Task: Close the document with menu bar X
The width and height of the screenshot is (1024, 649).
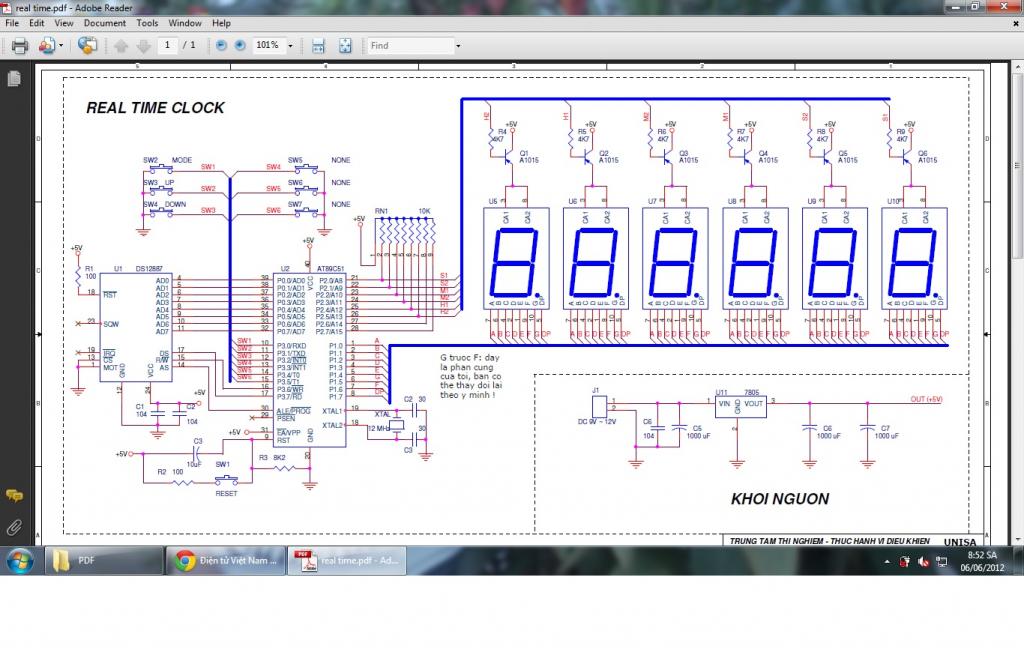Action: (x=1016, y=23)
